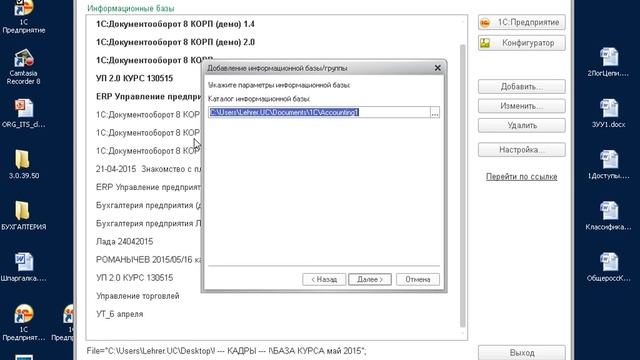Image resolution: width=640 pixels, height=360 pixels.
Task: Select the Управление торговлей entry
Action: 138,296
